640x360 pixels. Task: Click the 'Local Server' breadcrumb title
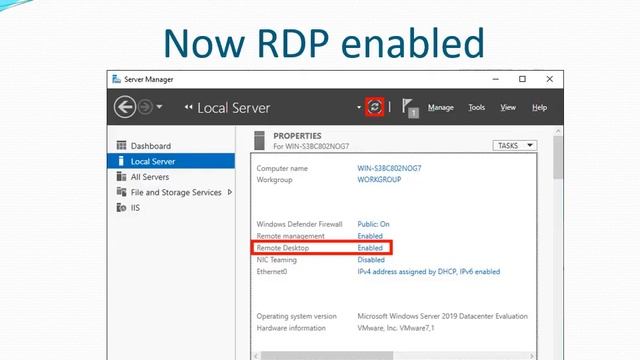coord(233,108)
